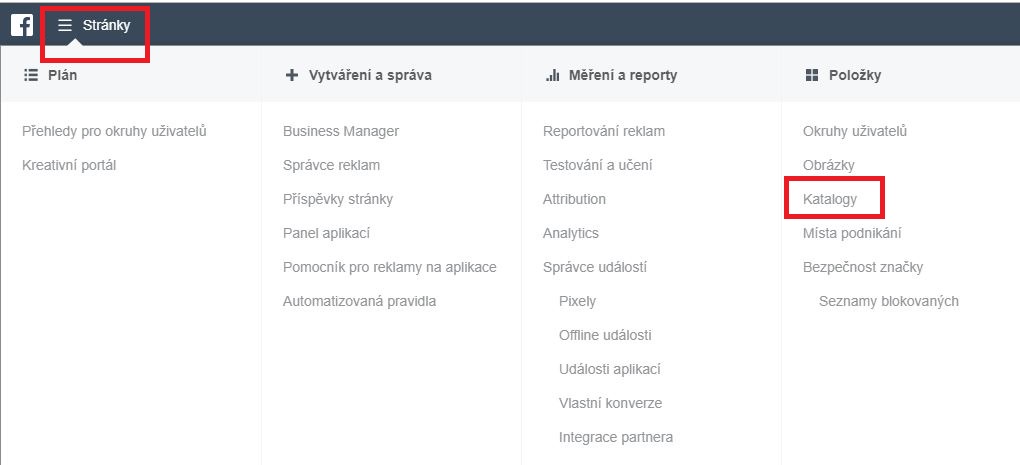Select Pixely under Správce událostí
The image size is (1020, 465).
click(x=577, y=301)
